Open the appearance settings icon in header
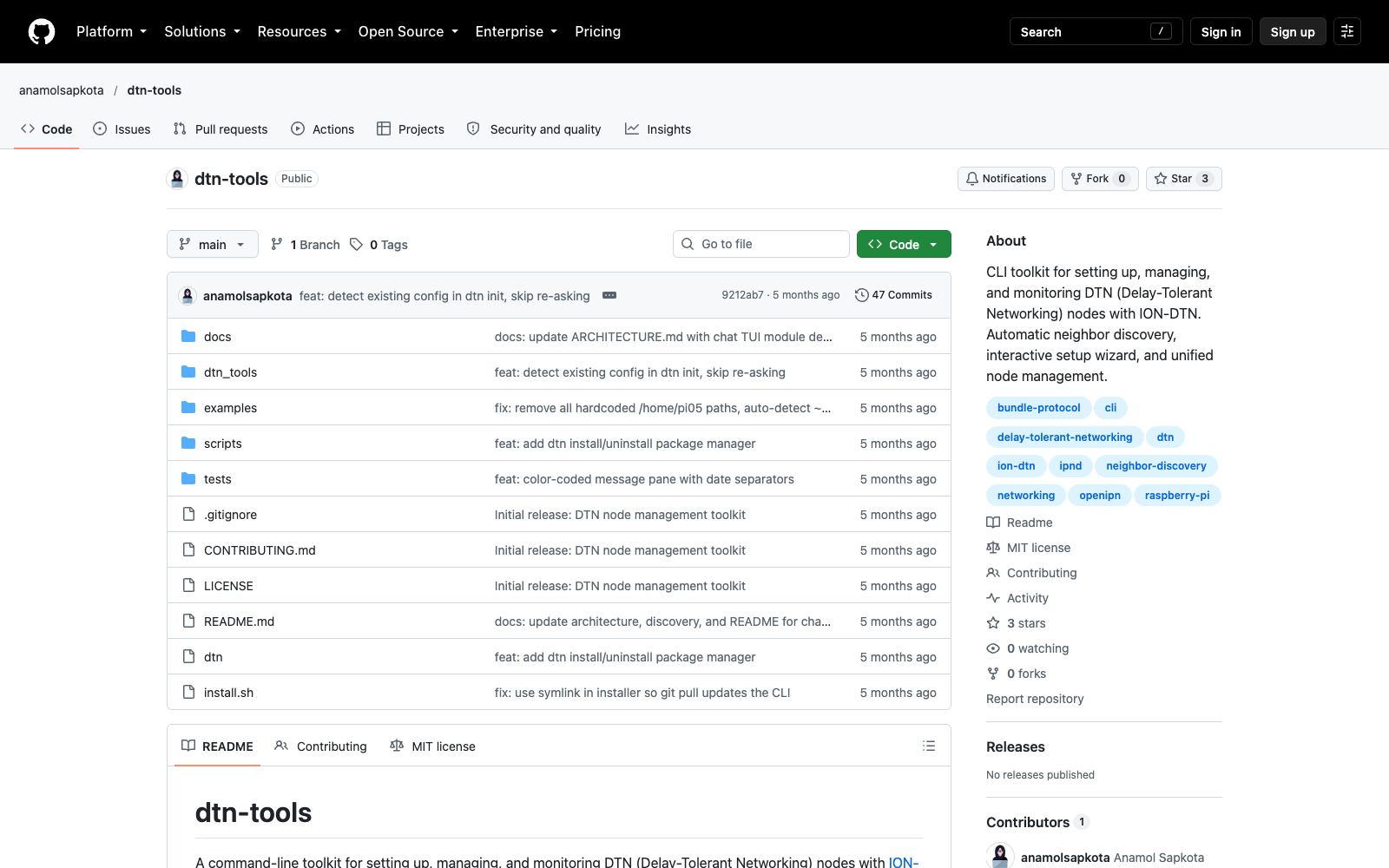This screenshot has height=868, width=1389. coord(1347,31)
